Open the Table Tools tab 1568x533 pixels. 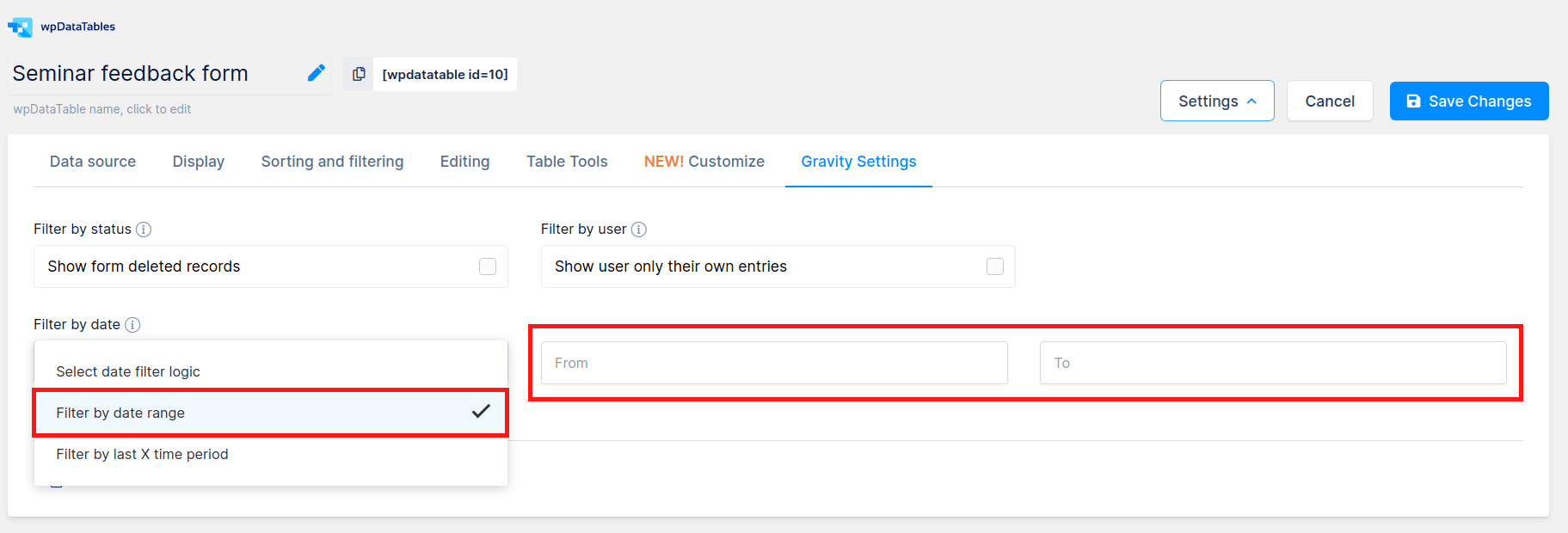point(567,162)
